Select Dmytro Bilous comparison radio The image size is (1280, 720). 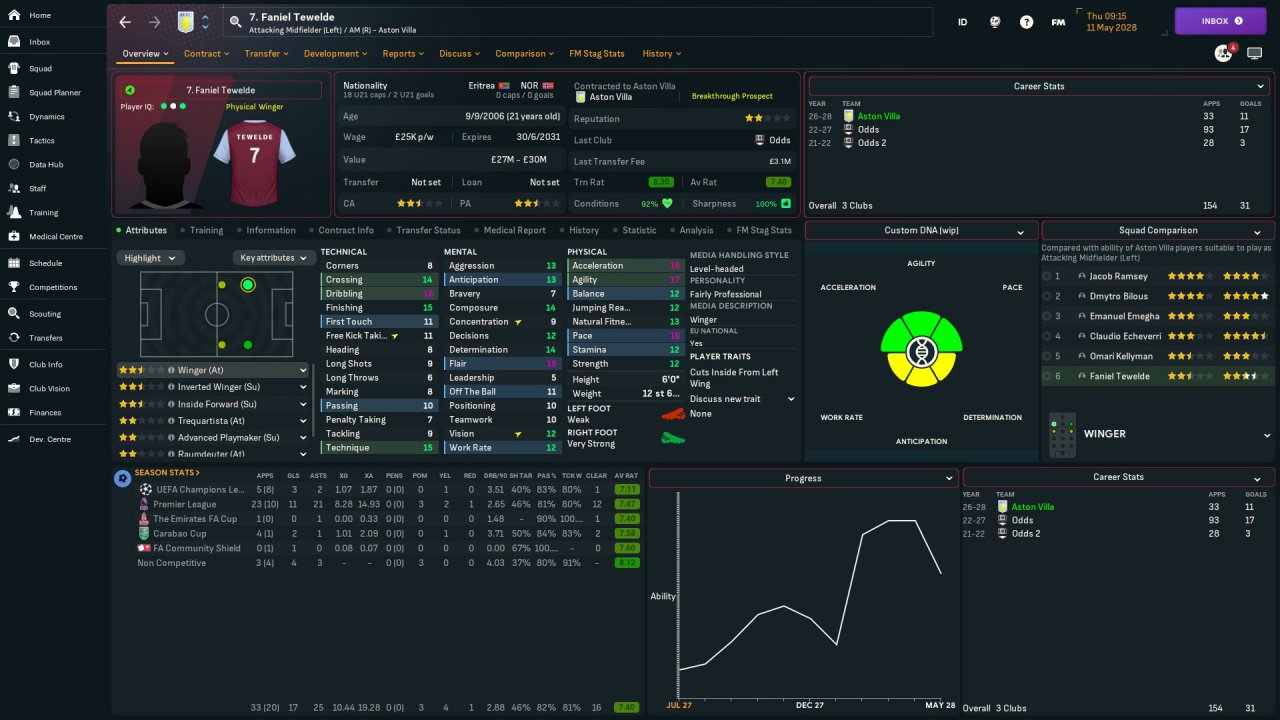pyautogui.click(x=1047, y=296)
